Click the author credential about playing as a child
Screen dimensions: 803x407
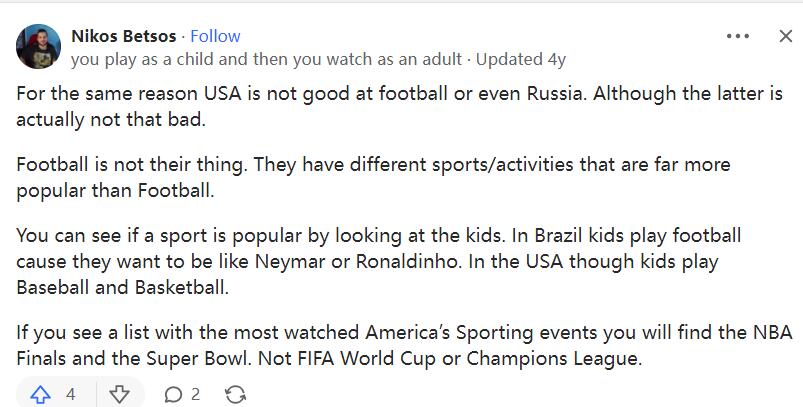(266, 59)
